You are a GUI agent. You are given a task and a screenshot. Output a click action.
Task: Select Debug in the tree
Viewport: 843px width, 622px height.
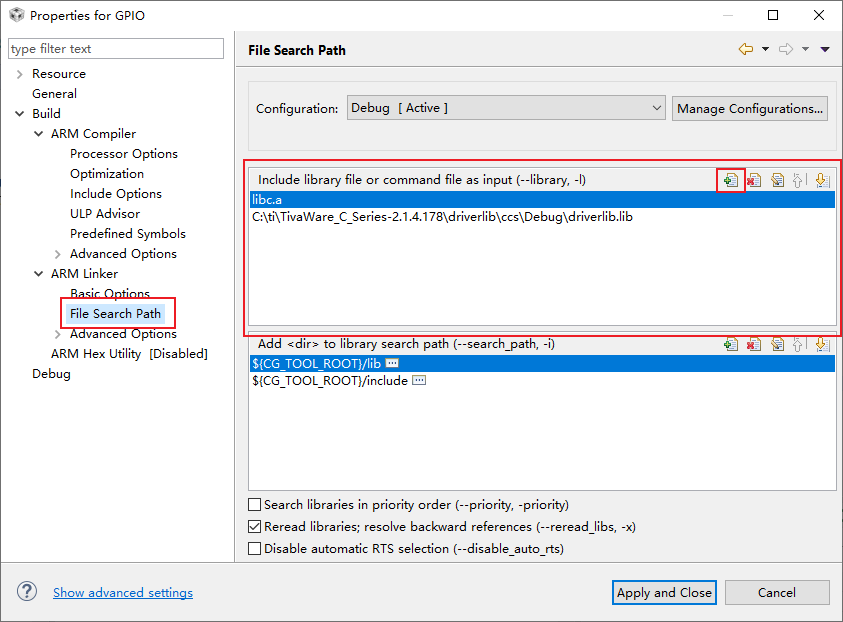(x=51, y=374)
